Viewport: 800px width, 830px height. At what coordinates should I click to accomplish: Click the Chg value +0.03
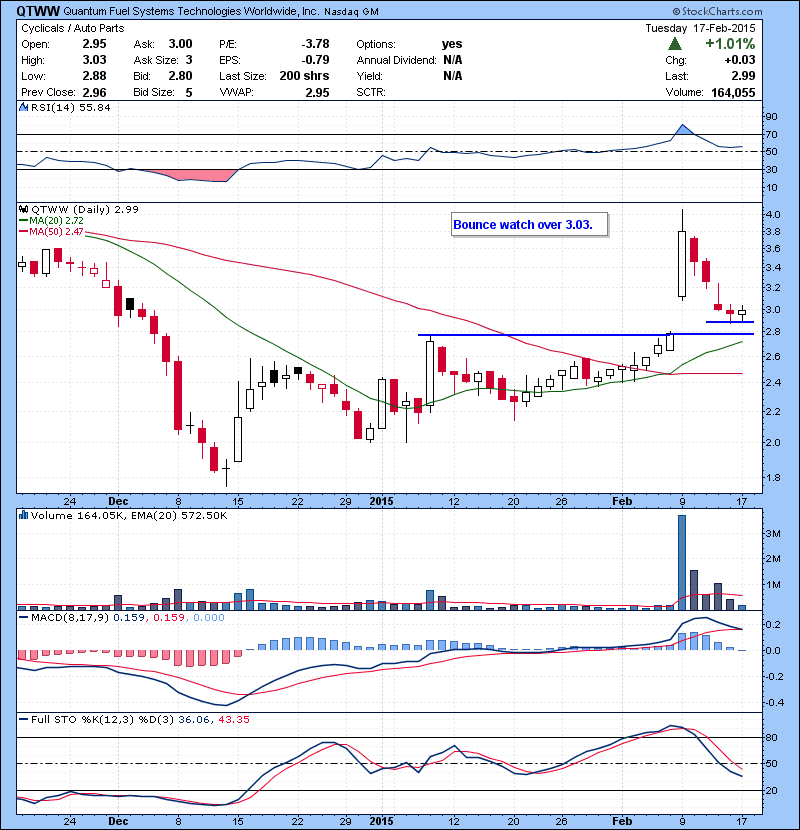pyautogui.click(x=740, y=60)
